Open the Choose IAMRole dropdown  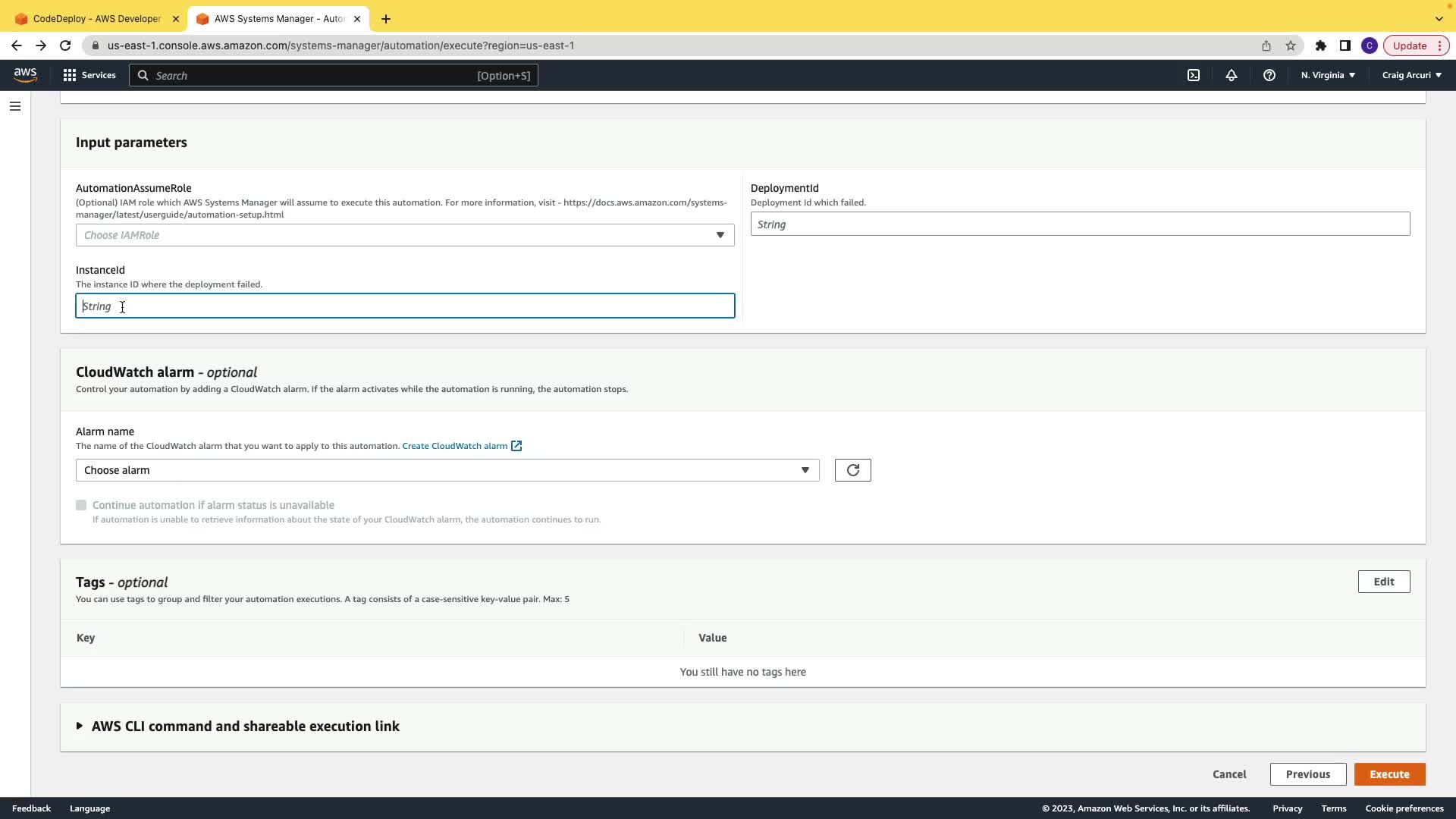click(404, 235)
